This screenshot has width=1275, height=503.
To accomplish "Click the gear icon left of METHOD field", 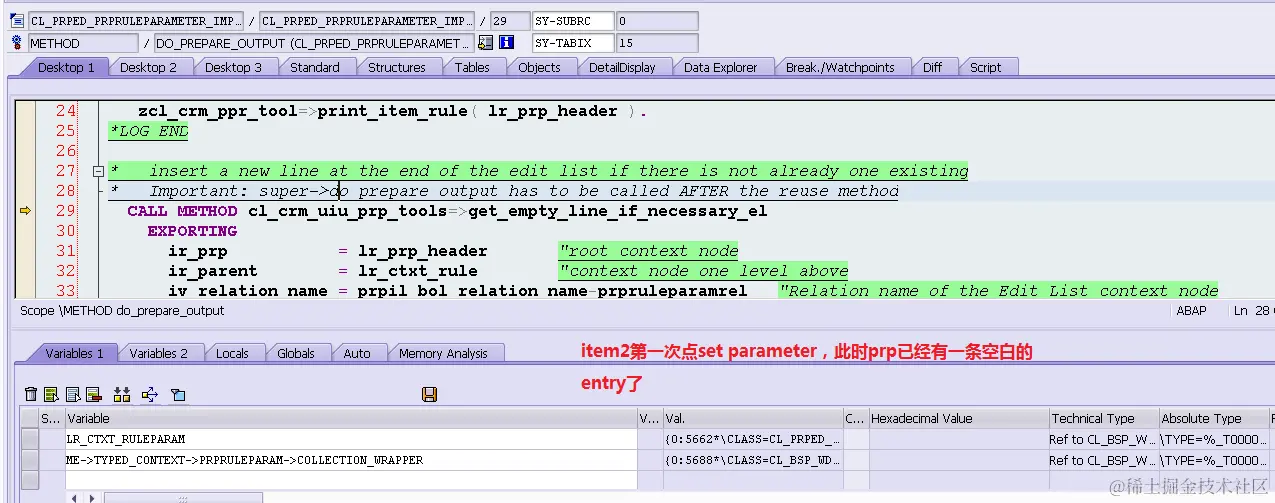I will coord(17,43).
